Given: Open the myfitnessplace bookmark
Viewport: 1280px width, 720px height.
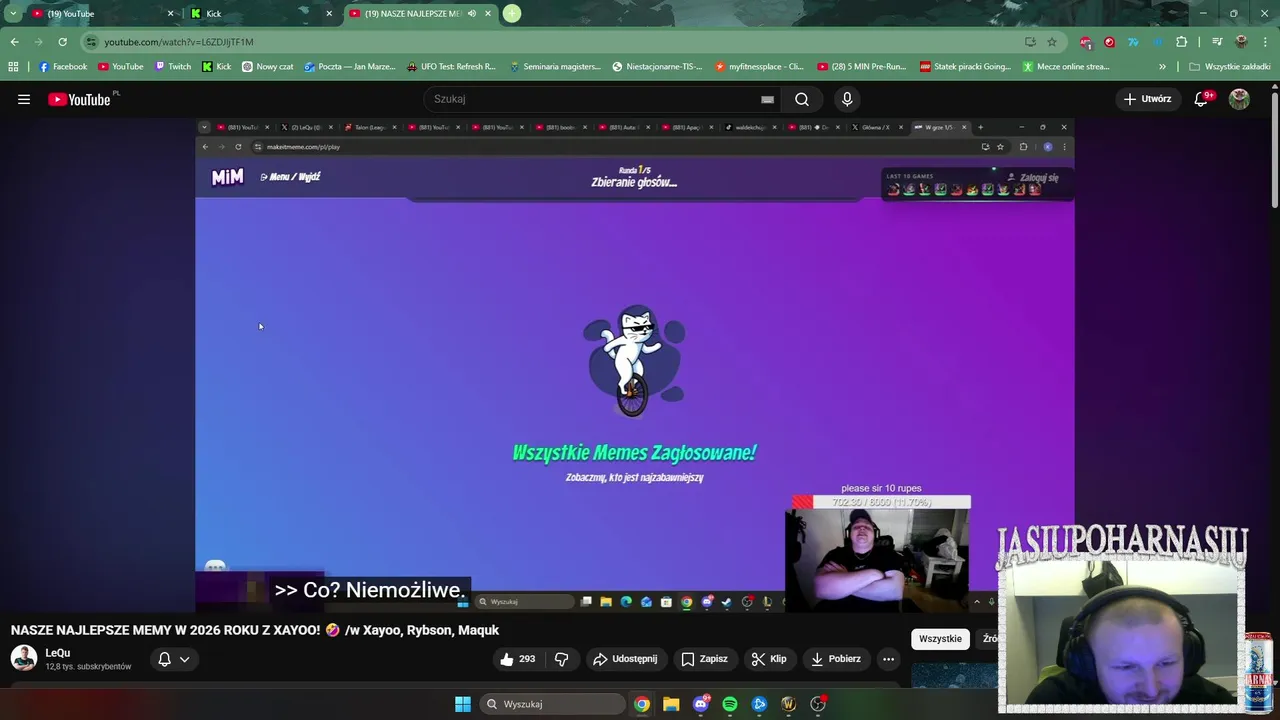Looking at the screenshot, I should [x=759, y=67].
